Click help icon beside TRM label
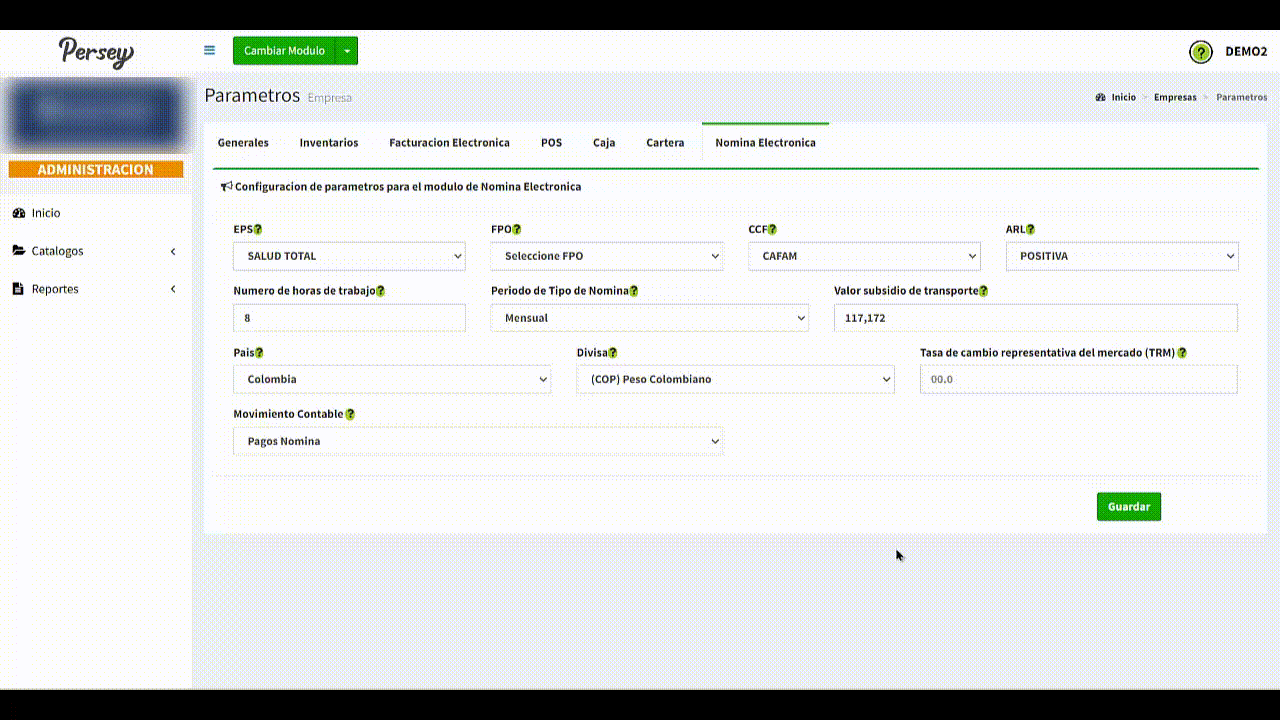The image size is (1280, 720). [x=1182, y=353]
